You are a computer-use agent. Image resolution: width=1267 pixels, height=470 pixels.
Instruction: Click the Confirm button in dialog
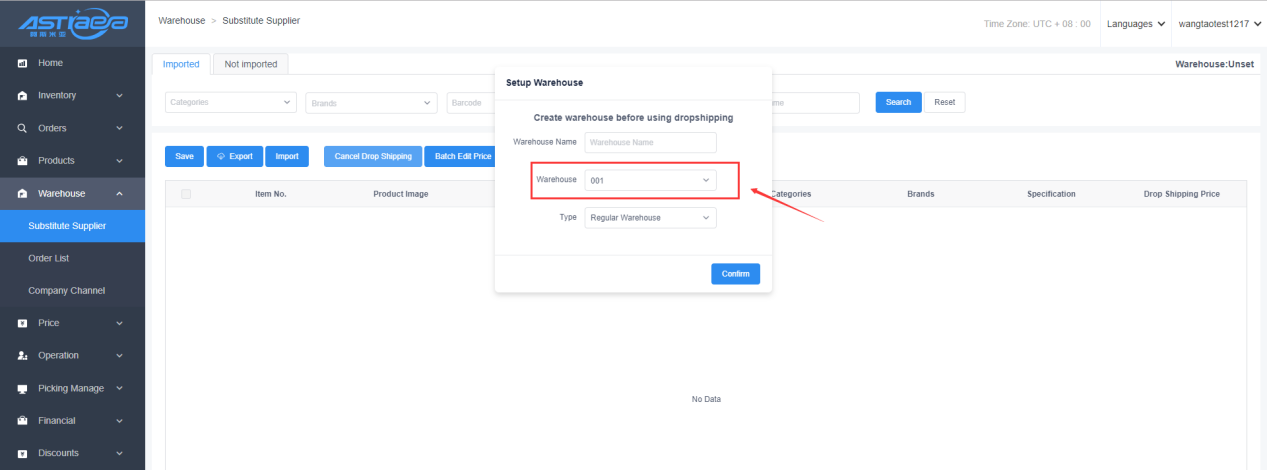735,274
